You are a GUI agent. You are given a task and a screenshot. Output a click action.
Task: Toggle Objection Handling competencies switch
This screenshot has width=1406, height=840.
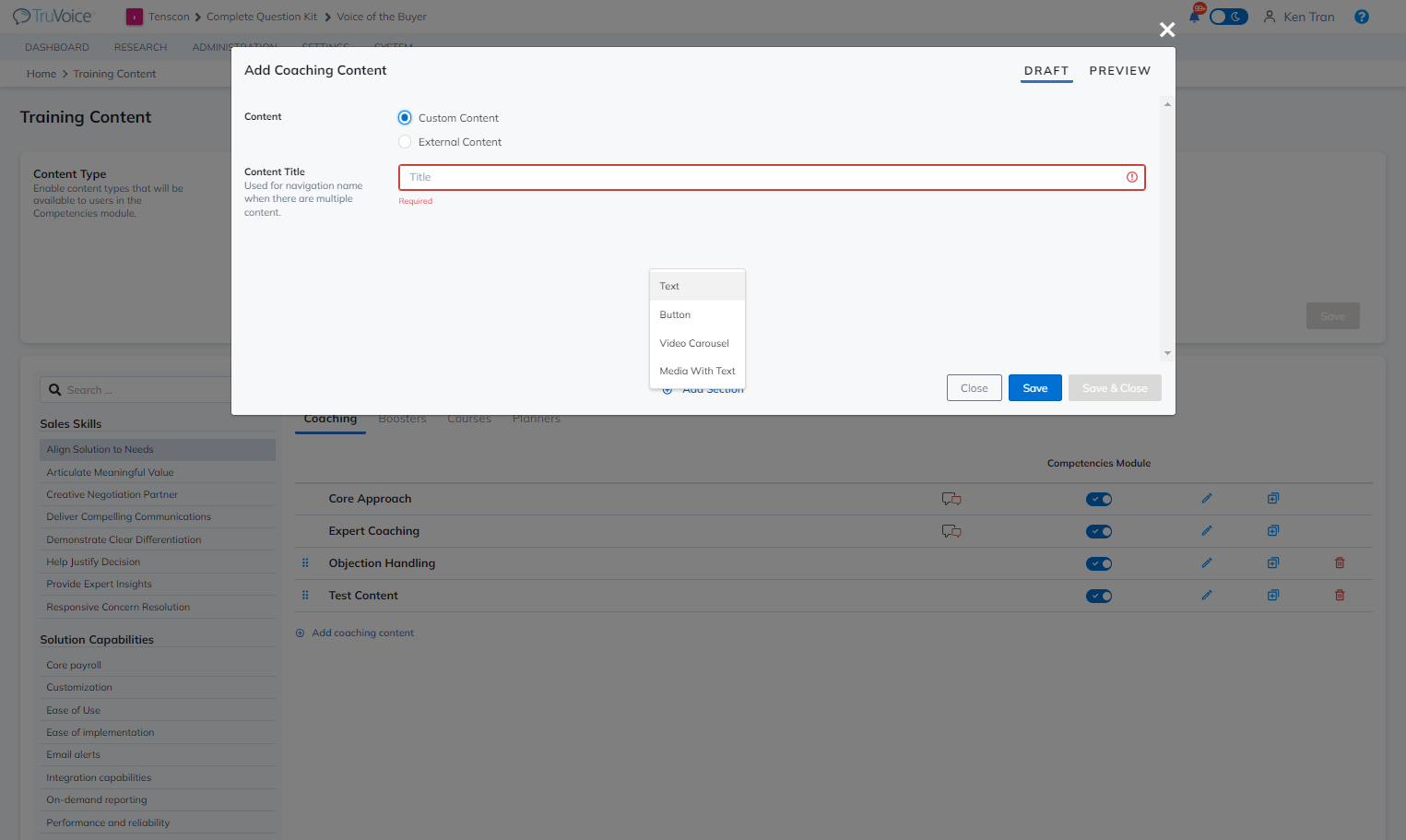point(1099,564)
